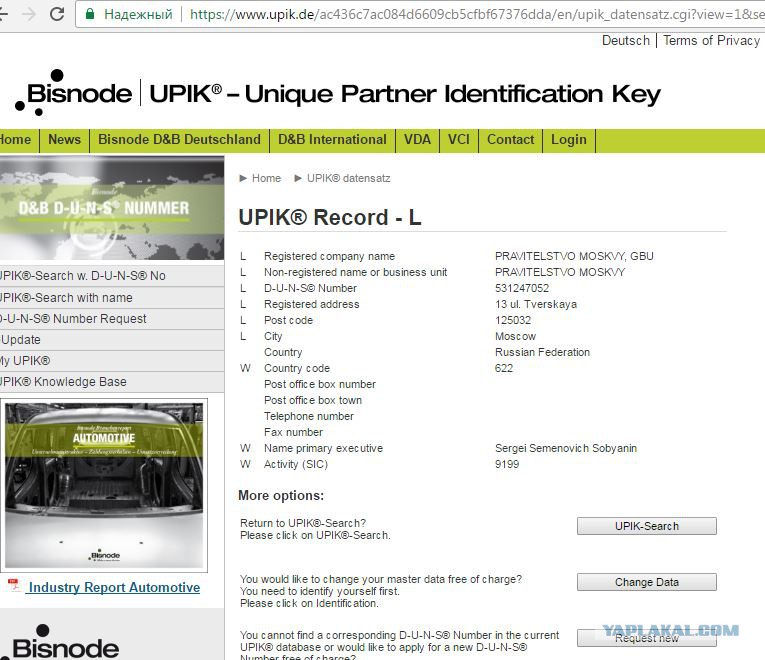Open the Login menu item

[x=568, y=140]
